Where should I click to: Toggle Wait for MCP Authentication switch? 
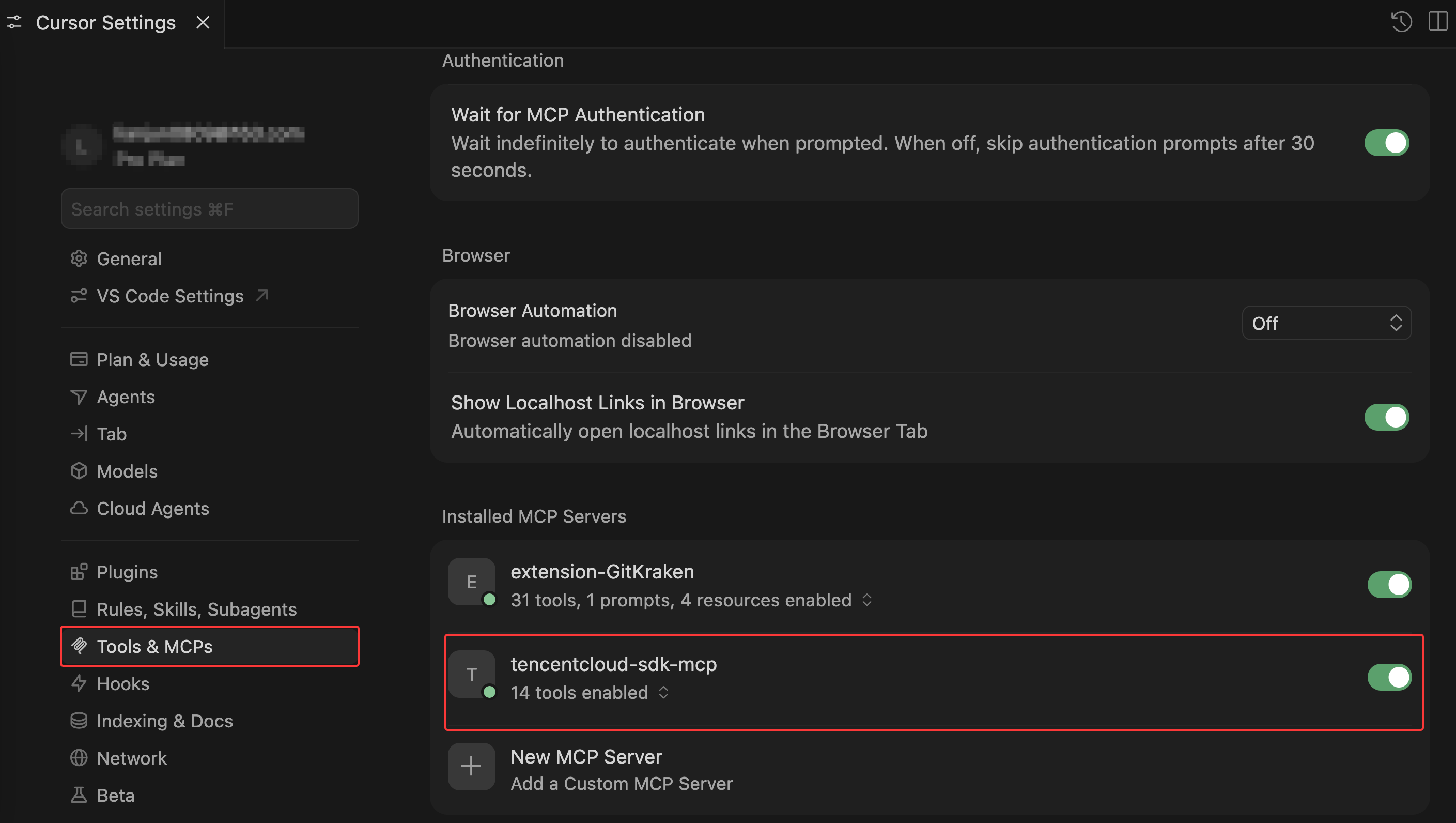[1387, 143]
